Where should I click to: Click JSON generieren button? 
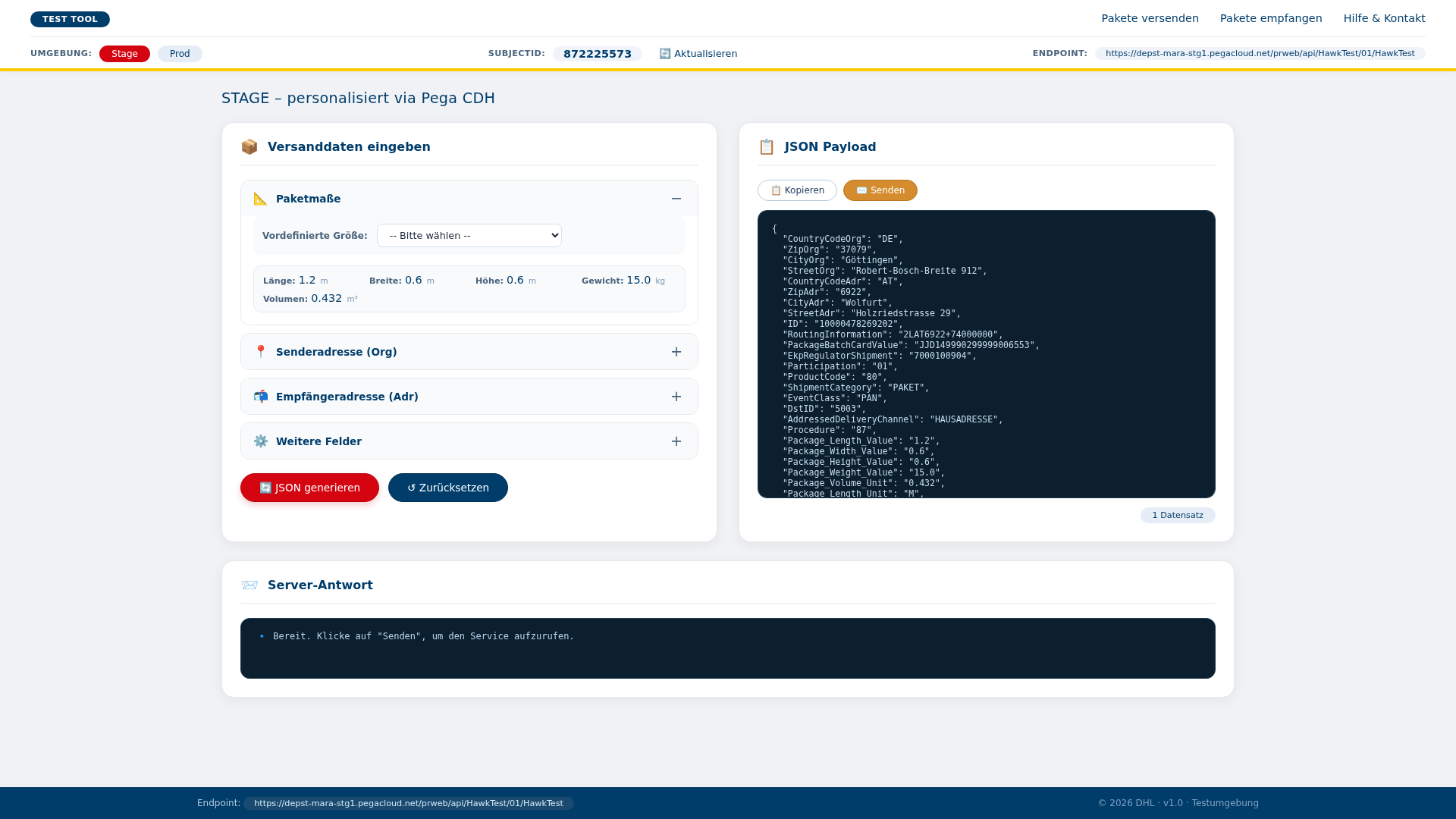[309, 488]
